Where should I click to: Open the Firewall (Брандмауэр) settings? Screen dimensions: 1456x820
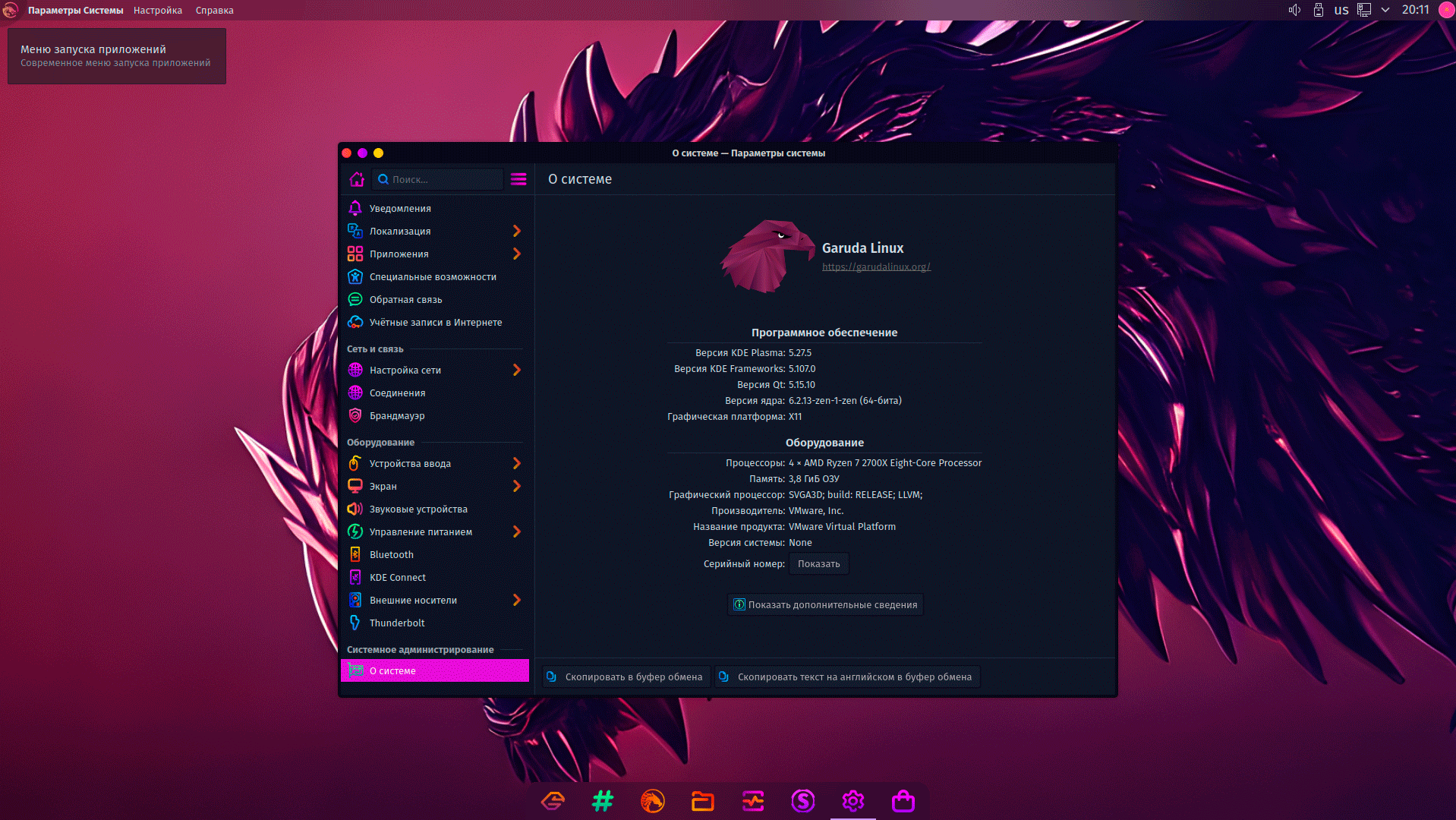pyautogui.click(x=396, y=416)
